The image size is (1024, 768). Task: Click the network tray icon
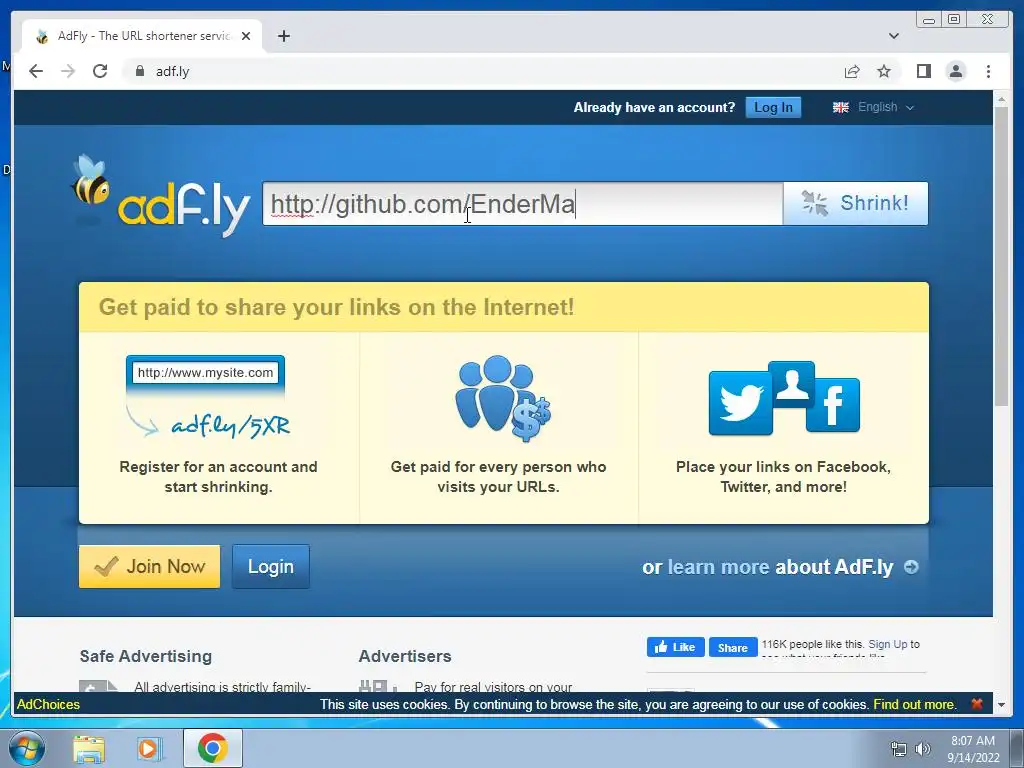click(x=899, y=749)
